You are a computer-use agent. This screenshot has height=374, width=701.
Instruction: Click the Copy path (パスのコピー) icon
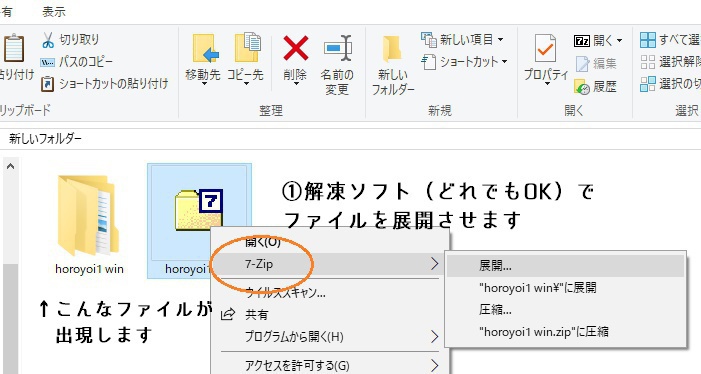click(47, 62)
